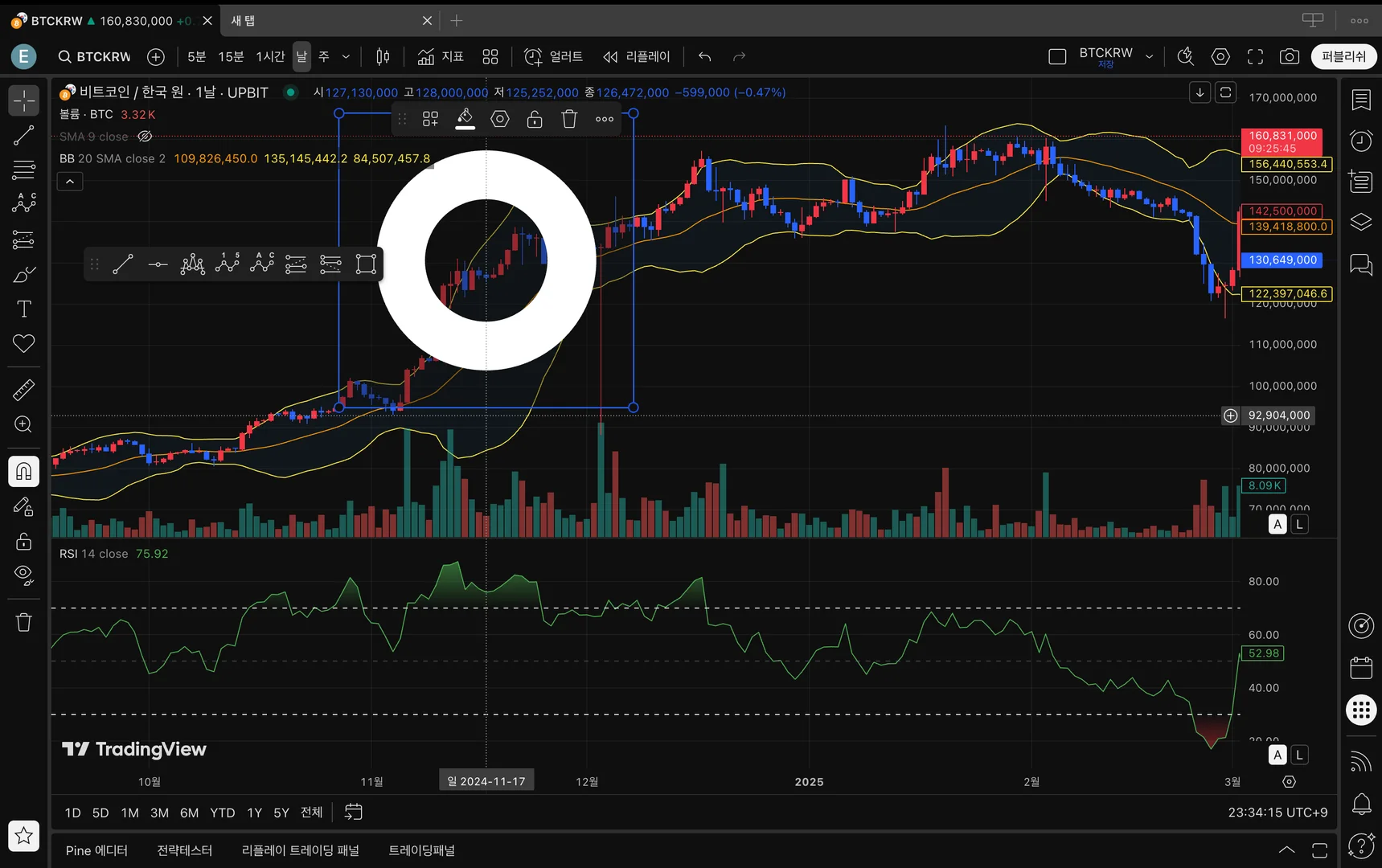Open the Fibonacci tools in left sidebar
Viewport: 1382px width, 868px height.
pos(24,170)
